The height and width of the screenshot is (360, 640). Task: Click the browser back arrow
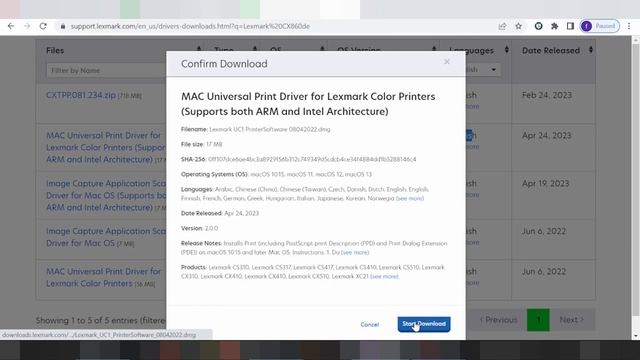[x=11, y=26]
